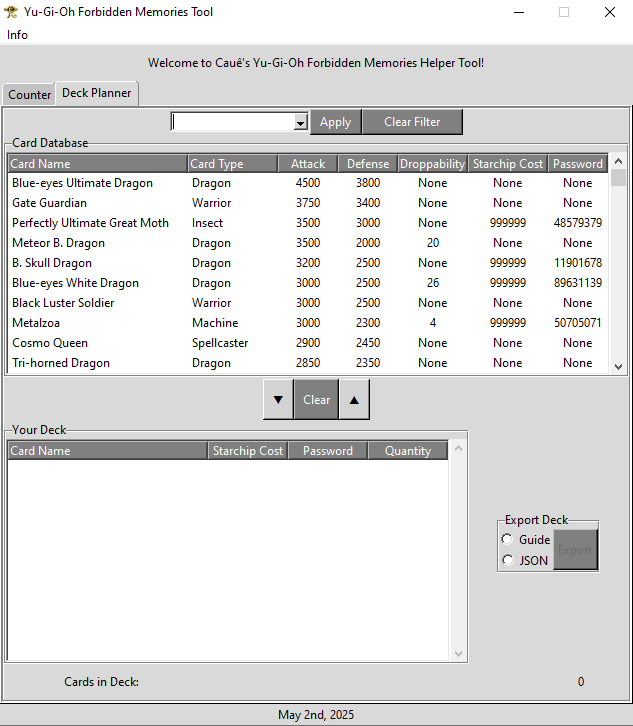
Task: Sort the database by the Card Type column
Action: coord(233,163)
